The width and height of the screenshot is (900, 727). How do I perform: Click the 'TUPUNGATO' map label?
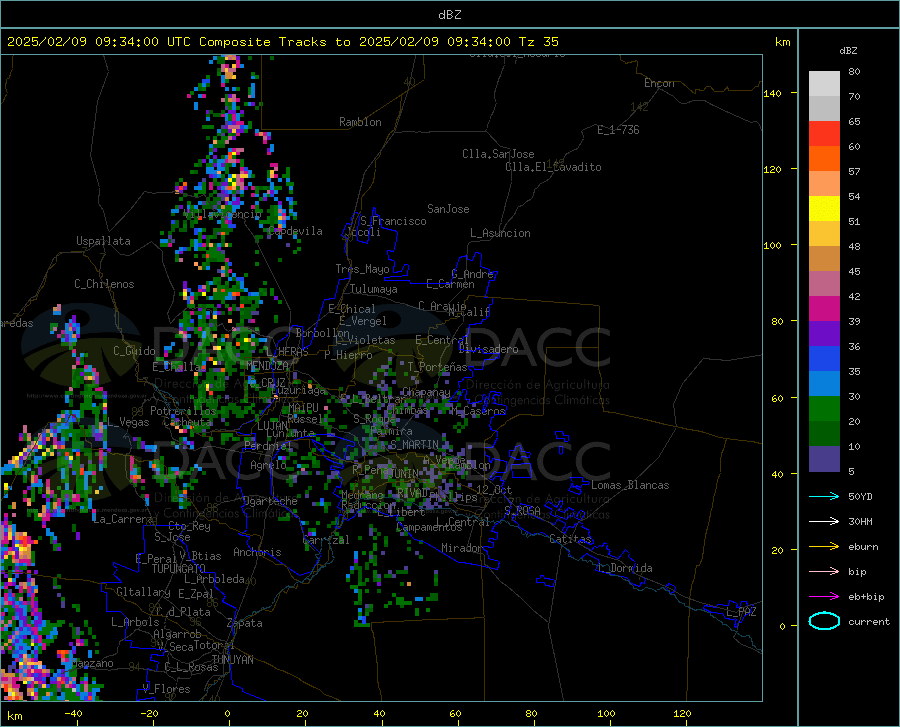tap(179, 569)
